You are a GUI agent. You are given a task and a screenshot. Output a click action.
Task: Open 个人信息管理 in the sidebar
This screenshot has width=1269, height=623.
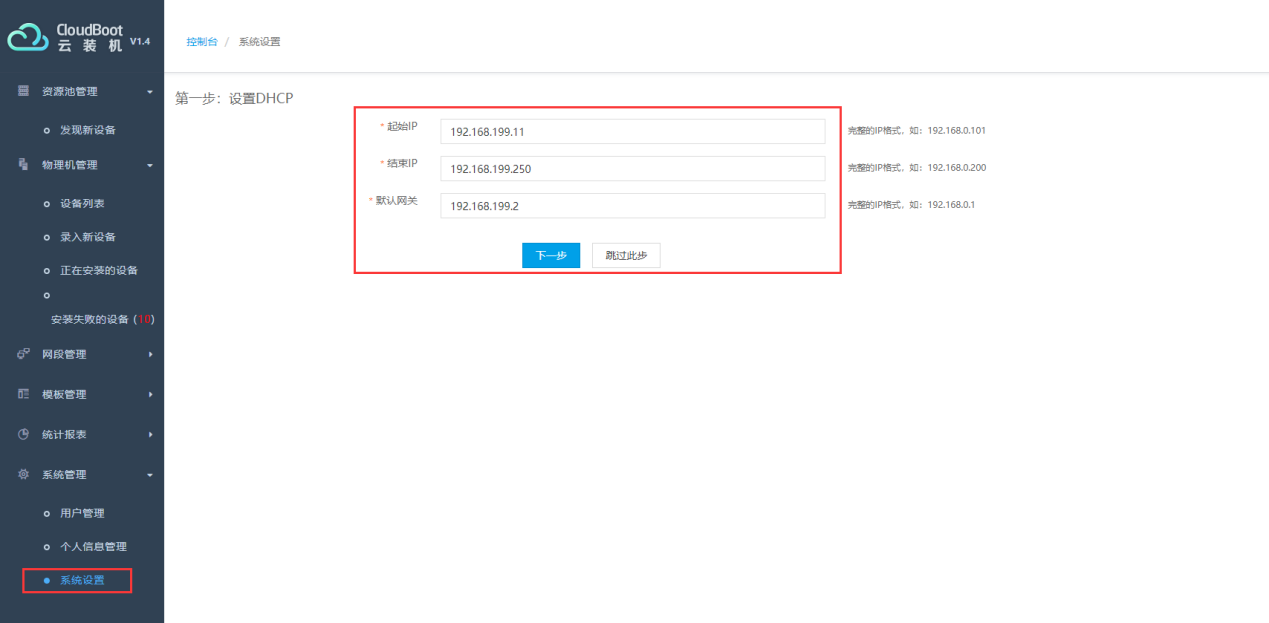click(93, 547)
